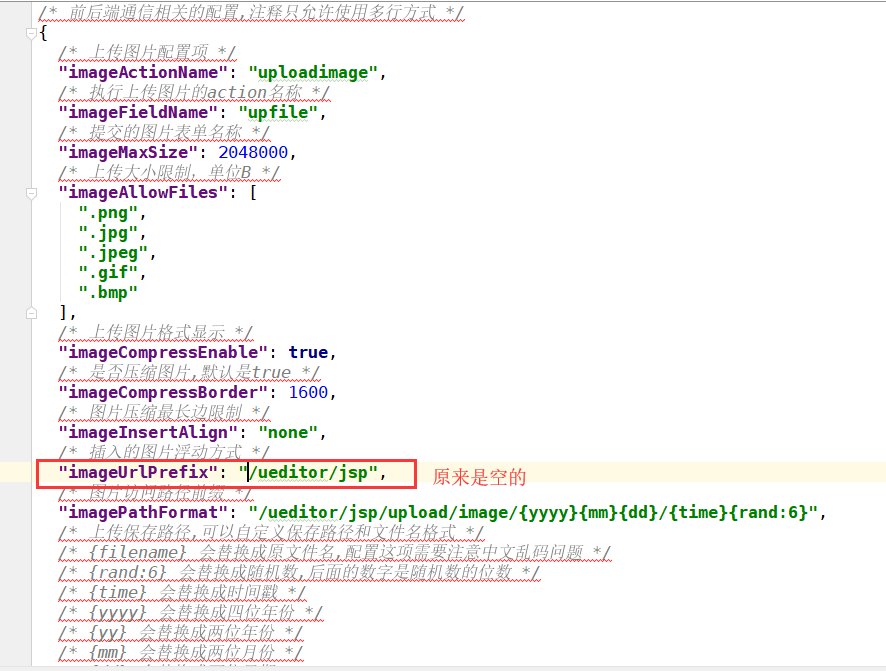Collapse the root JSON object fold marker
Image resolution: width=886 pixels, height=671 pixels.
(x=32, y=34)
